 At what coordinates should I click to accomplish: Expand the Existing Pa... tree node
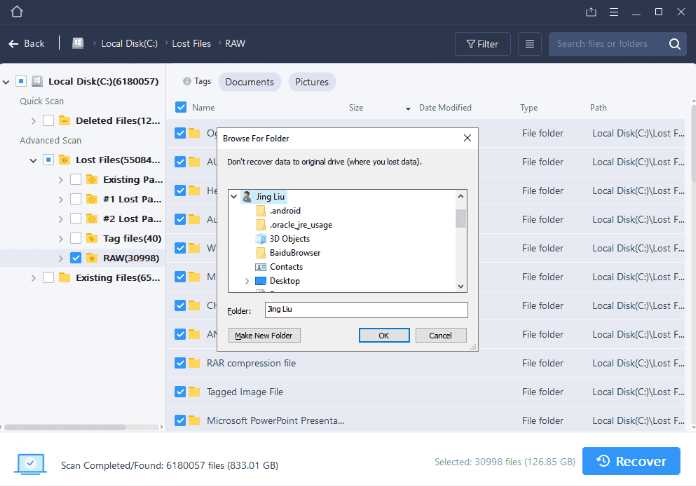(x=61, y=180)
